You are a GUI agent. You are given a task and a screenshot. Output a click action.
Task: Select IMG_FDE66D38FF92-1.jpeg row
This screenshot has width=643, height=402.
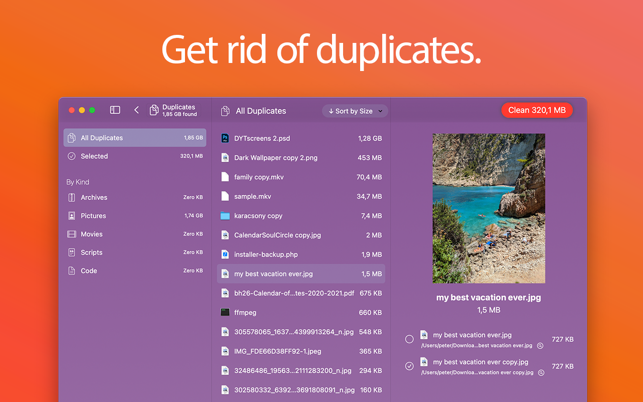coord(301,351)
